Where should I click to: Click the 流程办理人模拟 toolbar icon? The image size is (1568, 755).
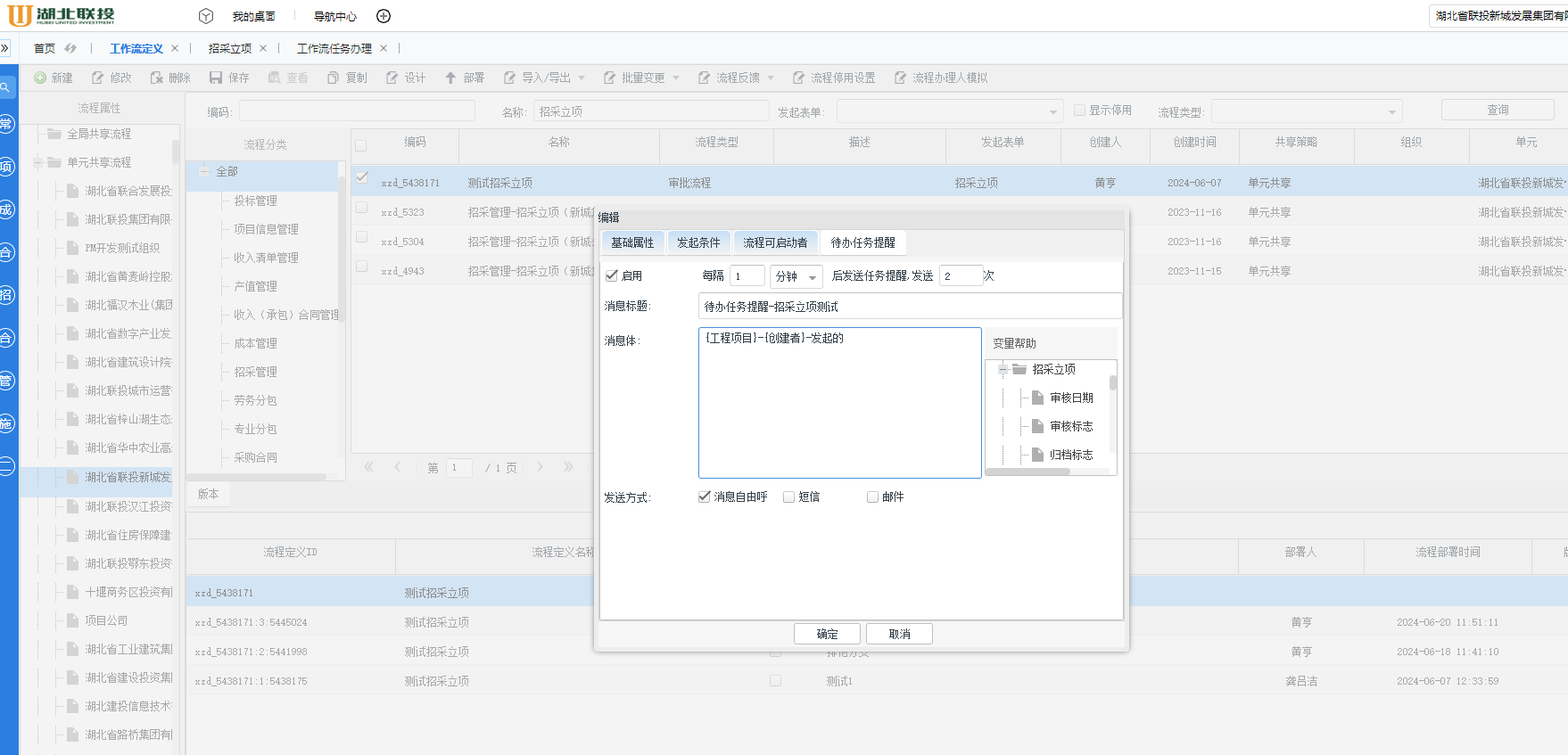[x=901, y=78]
